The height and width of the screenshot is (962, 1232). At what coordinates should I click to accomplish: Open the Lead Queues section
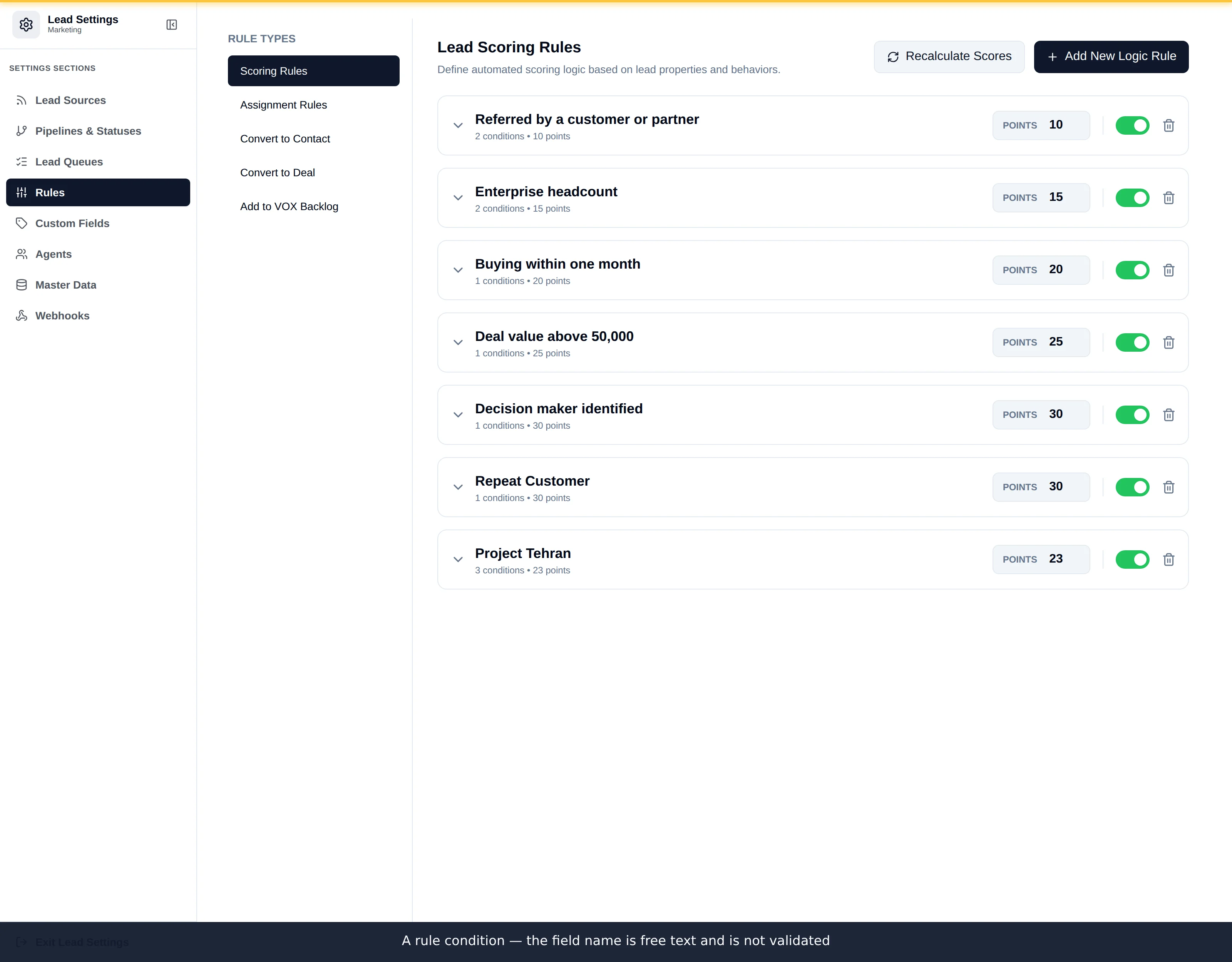coord(98,162)
